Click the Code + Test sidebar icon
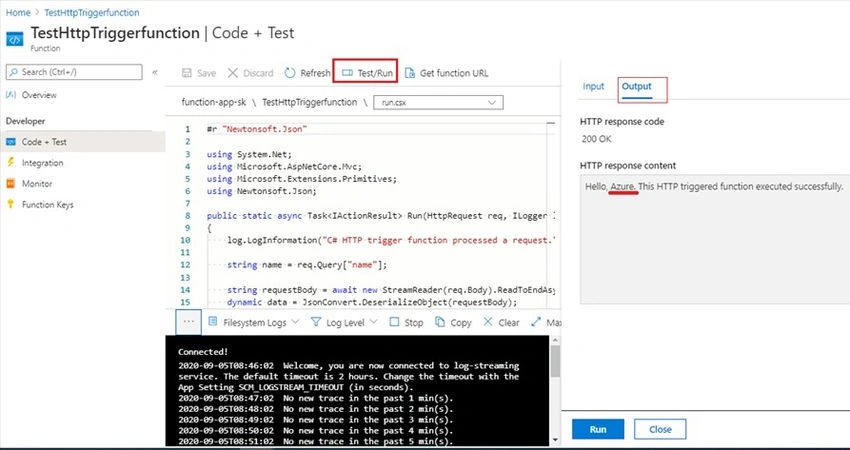 point(11,142)
